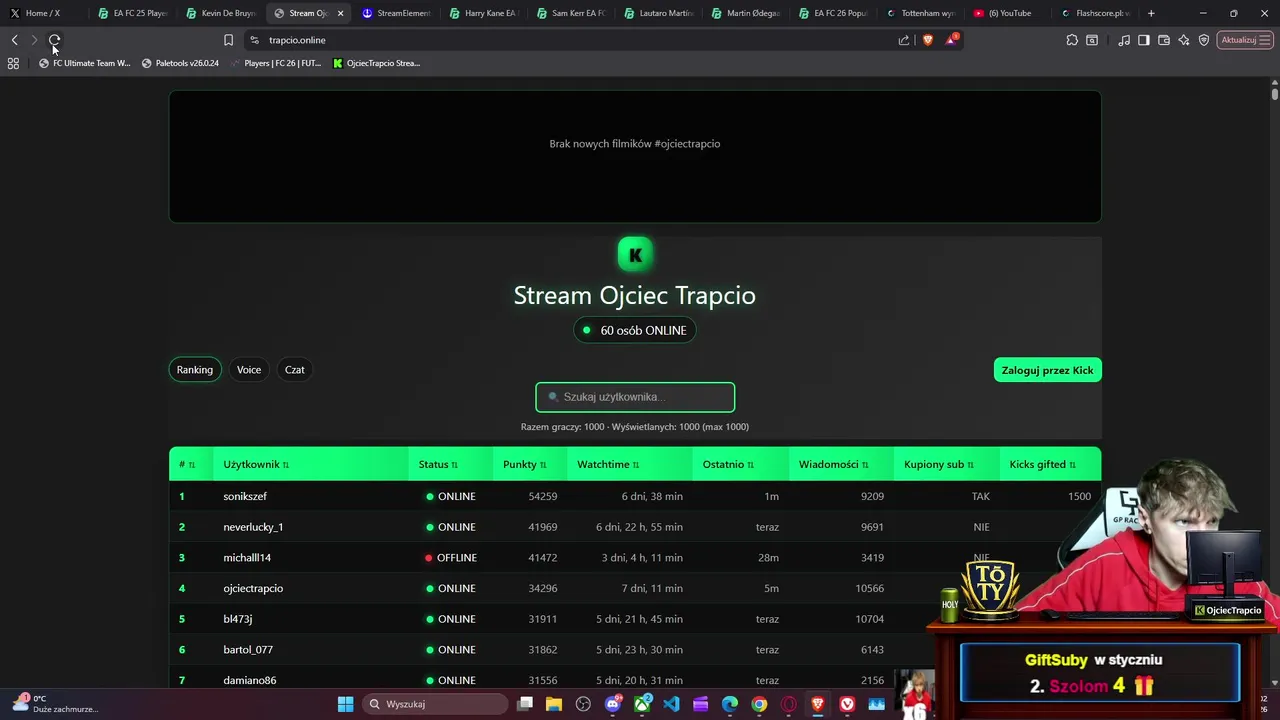Bookmark this page with the bookmark icon
The image size is (1280, 720).
[228, 40]
